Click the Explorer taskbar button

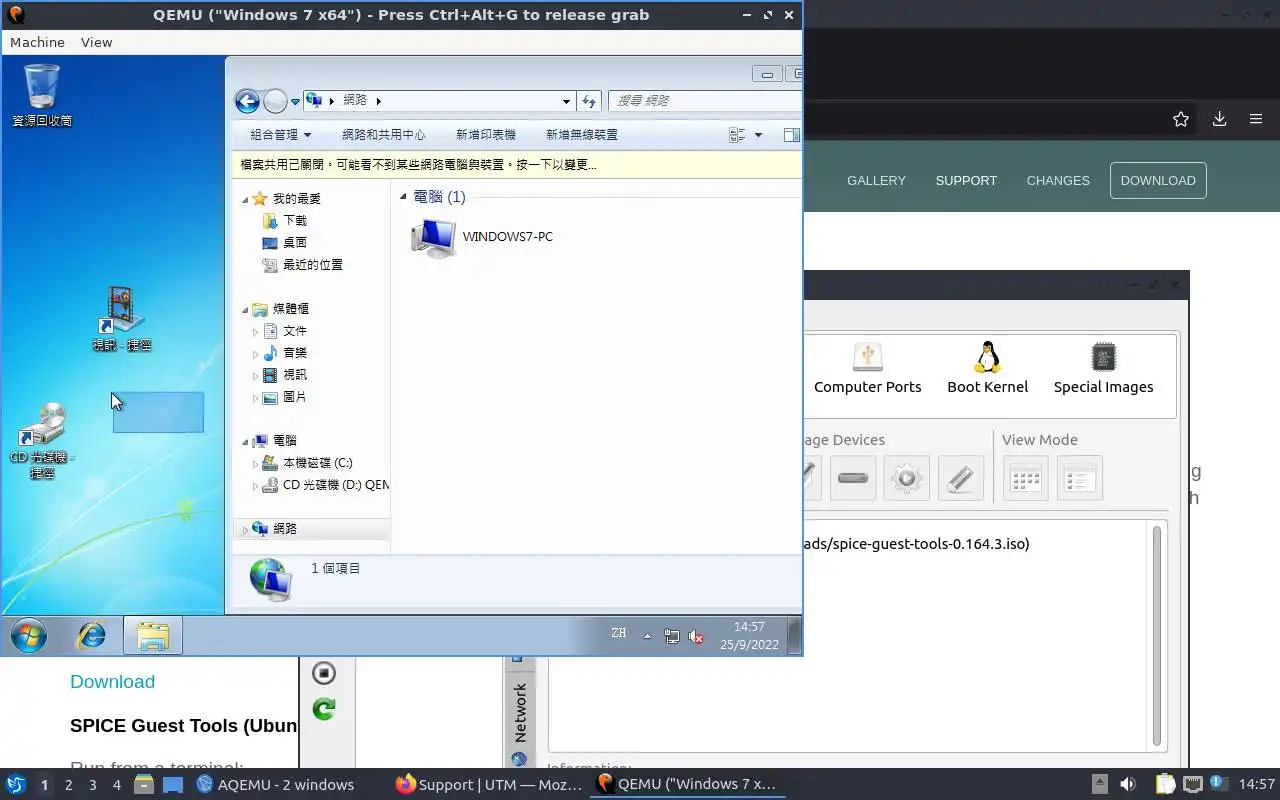tap(153, 635)
